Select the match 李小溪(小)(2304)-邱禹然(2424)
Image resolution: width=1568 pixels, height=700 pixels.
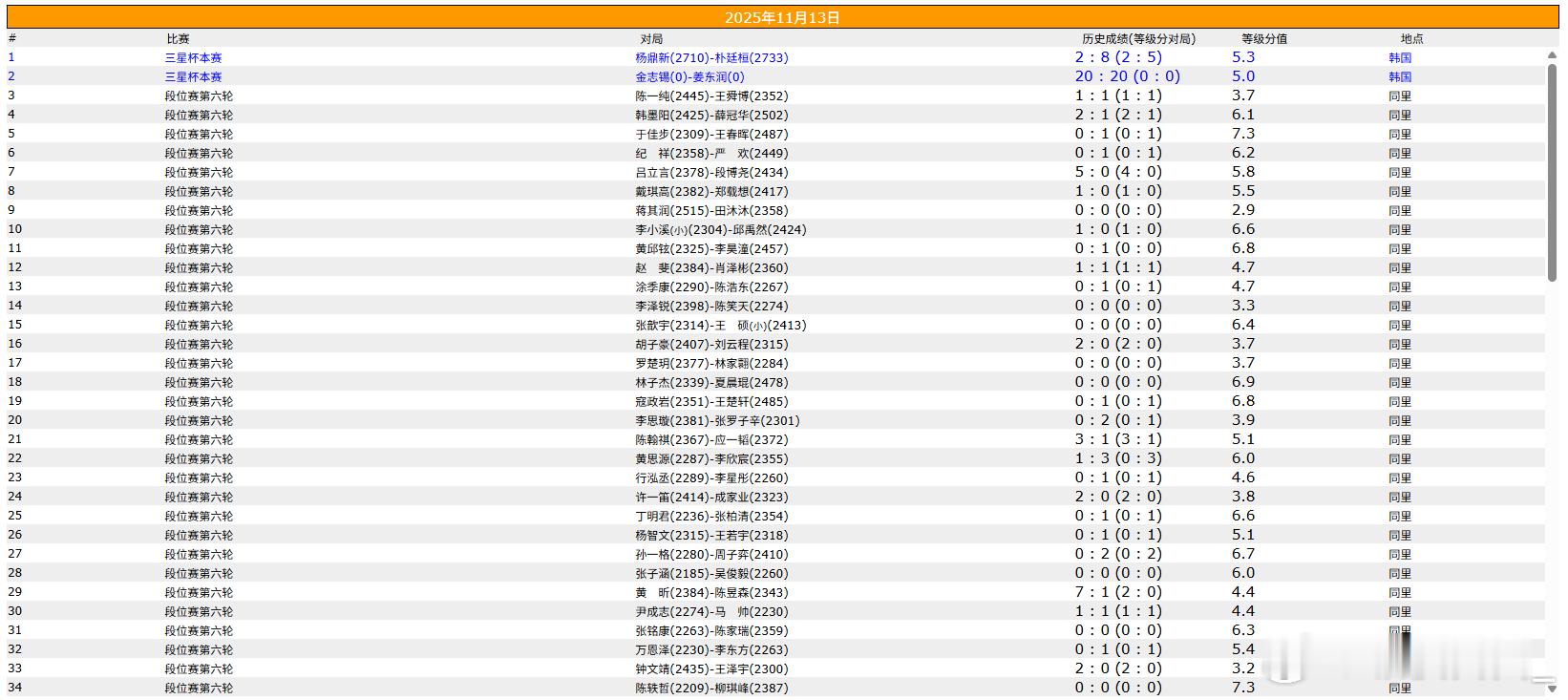pos(721,229)
